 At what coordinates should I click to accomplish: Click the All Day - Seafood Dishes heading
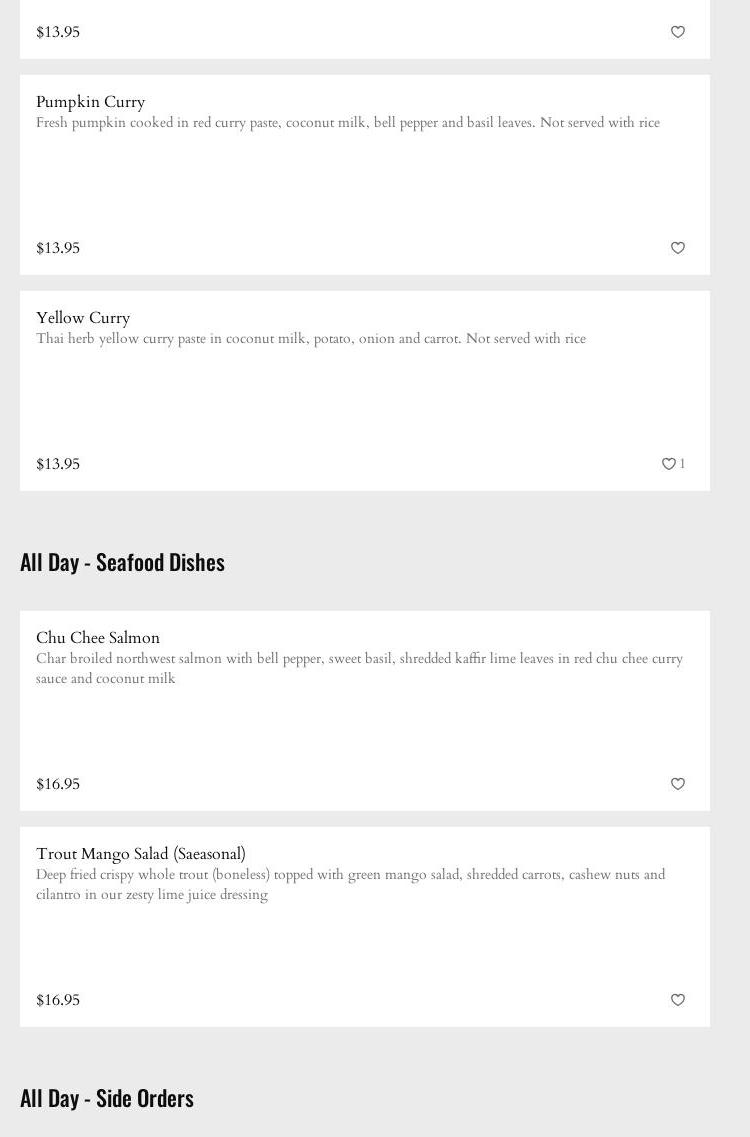[122, 562]
